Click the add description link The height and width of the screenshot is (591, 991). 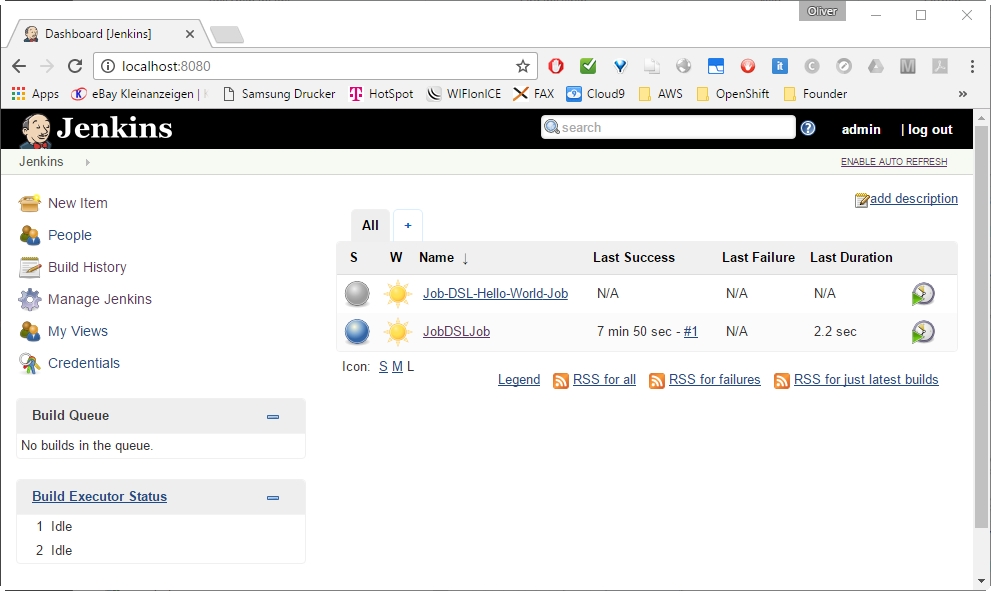(913, 199)
